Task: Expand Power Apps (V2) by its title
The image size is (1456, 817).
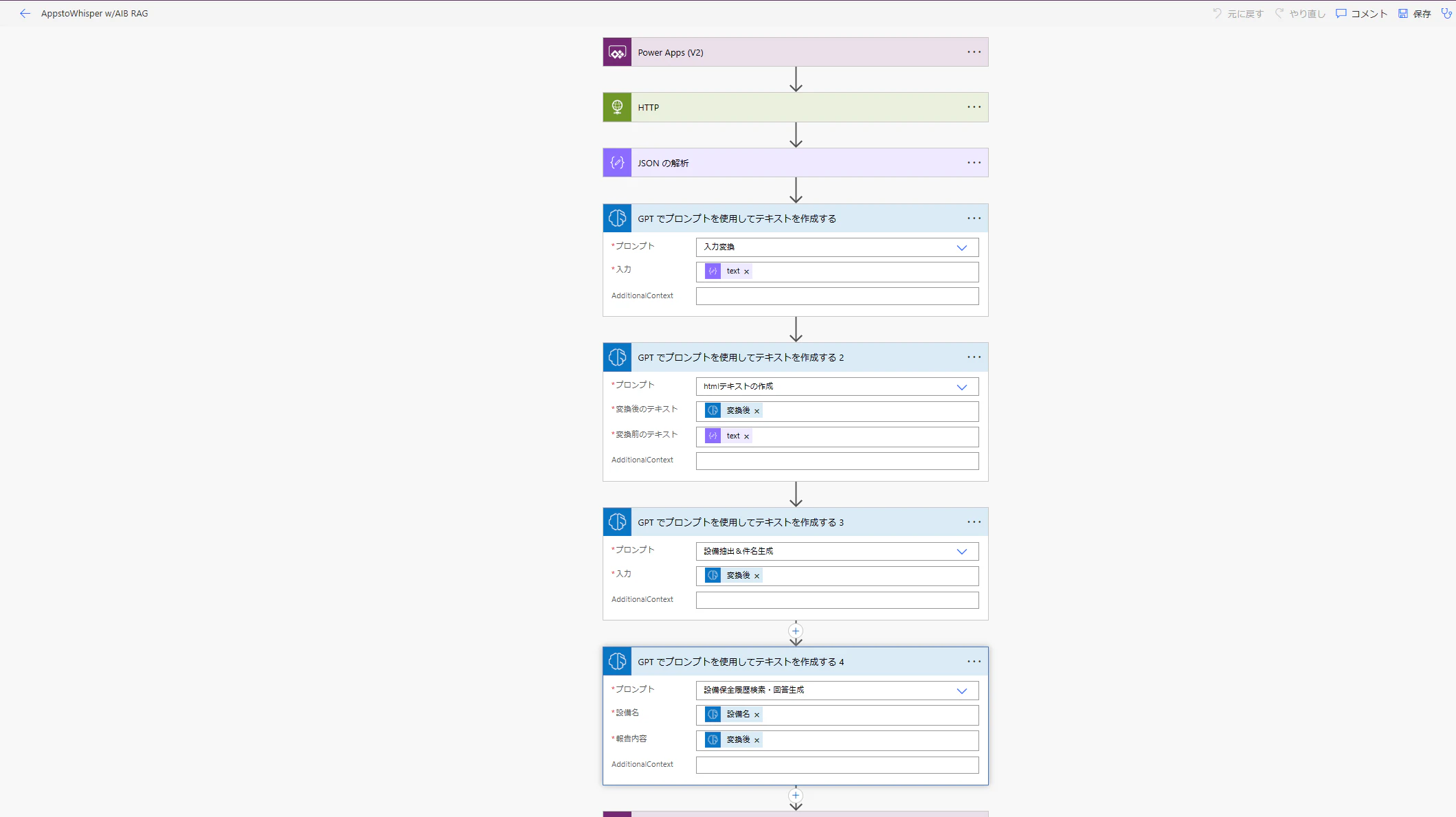Action: click(671, 53)
